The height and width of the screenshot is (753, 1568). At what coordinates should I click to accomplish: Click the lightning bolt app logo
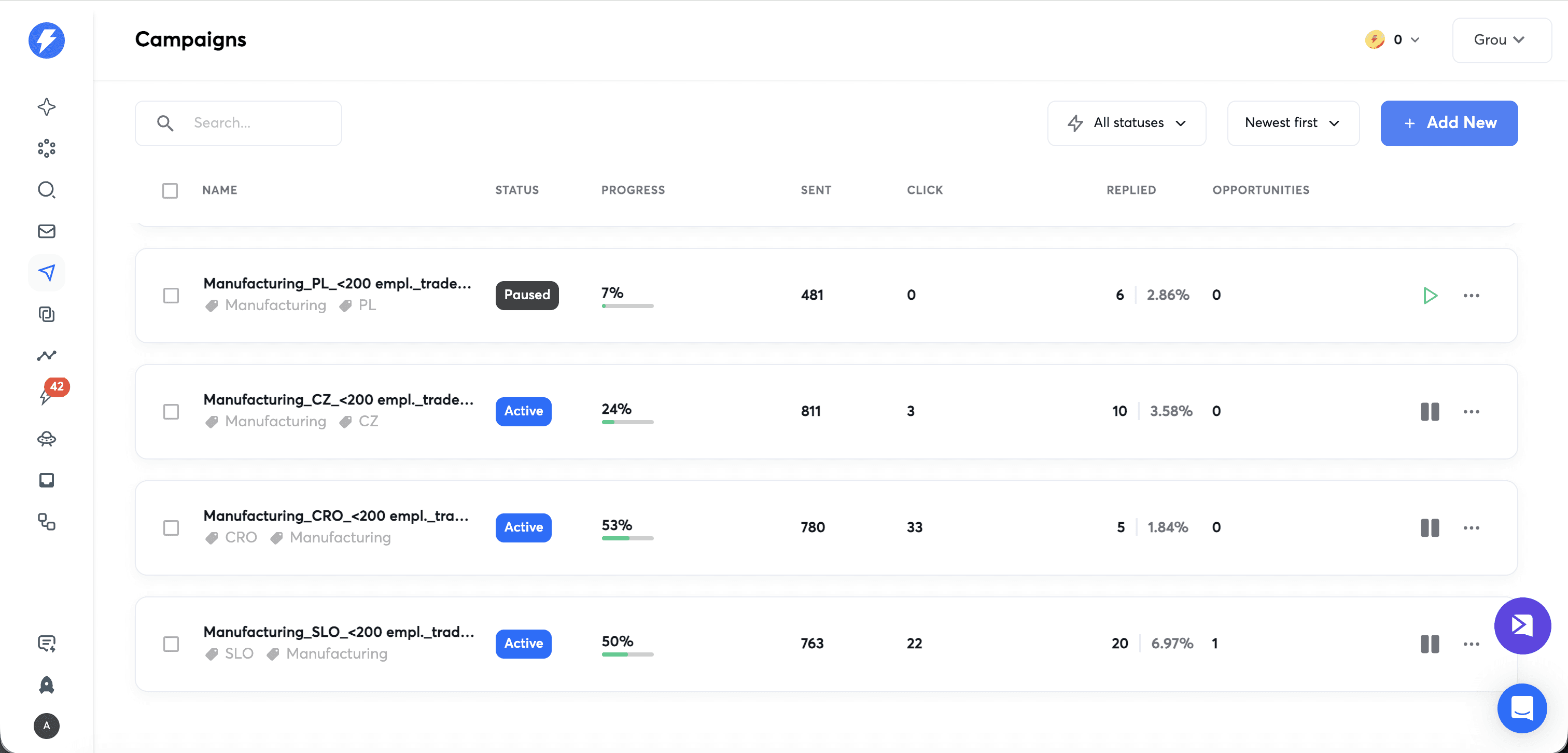(46, 40)
